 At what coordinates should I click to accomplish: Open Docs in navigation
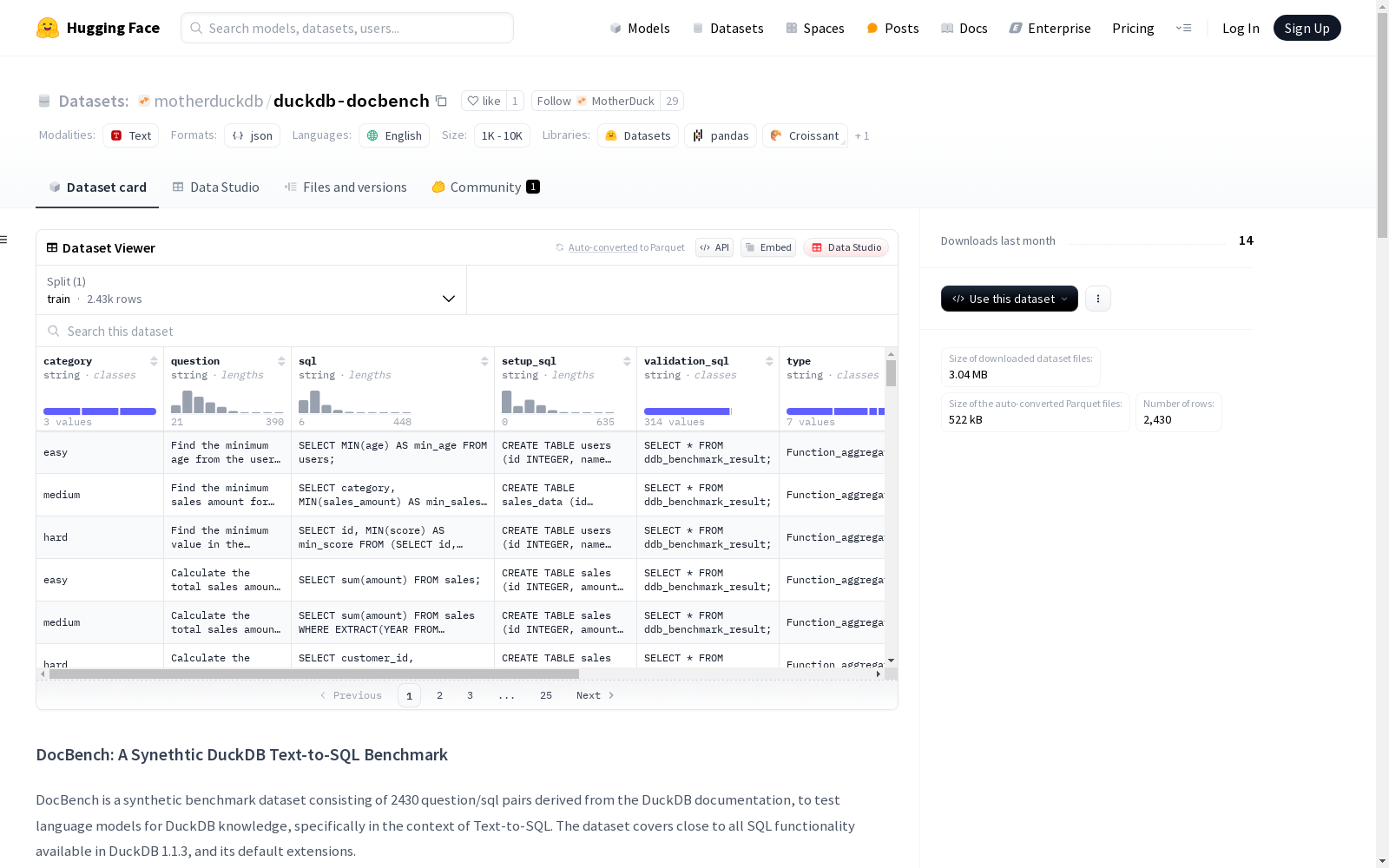point(964,28)
